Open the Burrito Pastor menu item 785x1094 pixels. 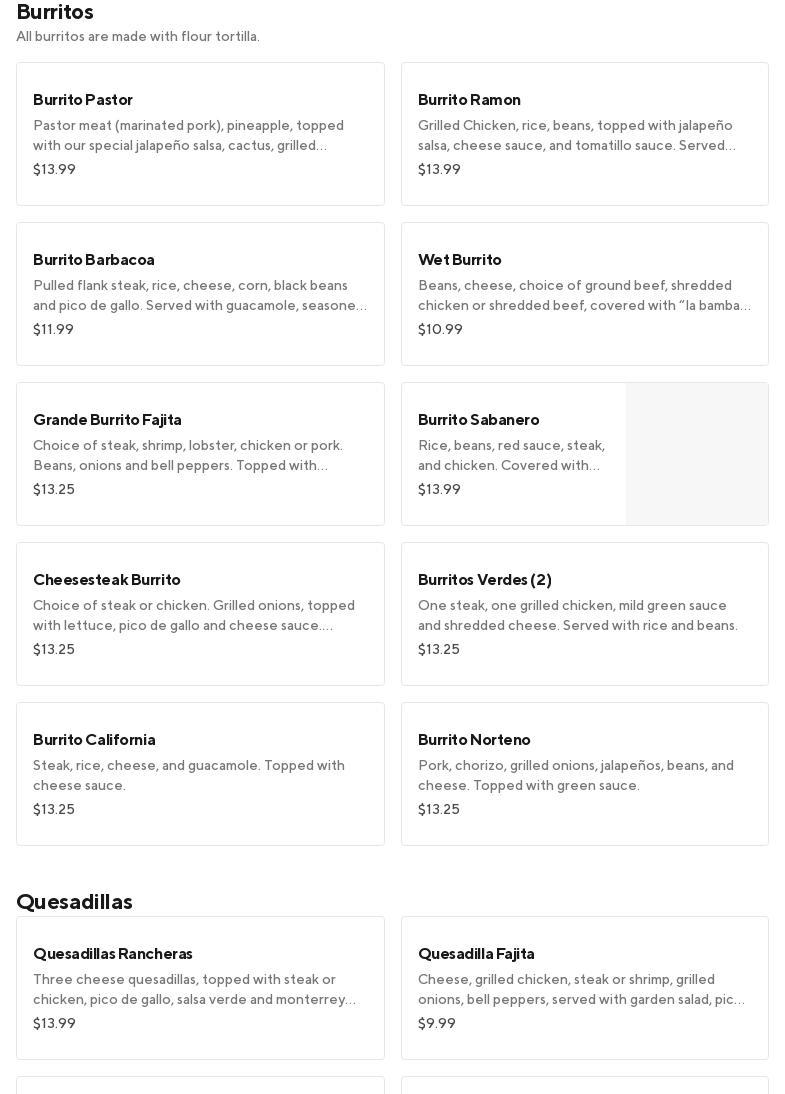(200, 134)
